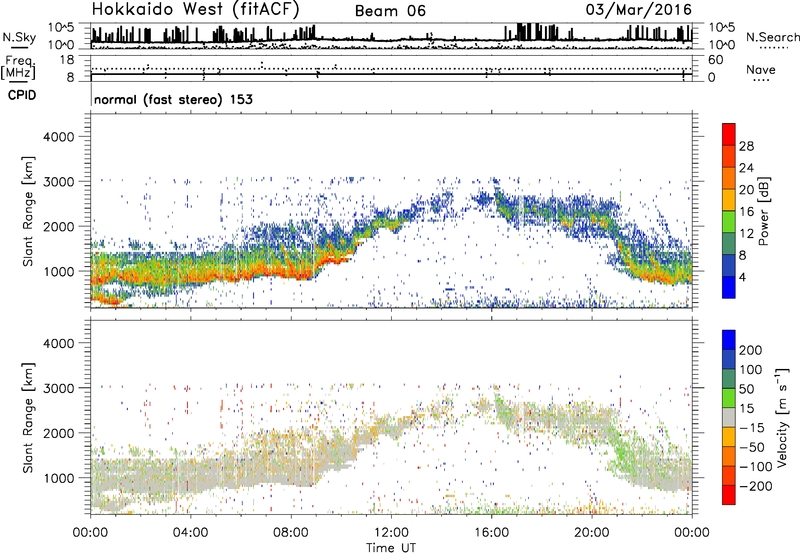Click the "Velocity [m s-1]" colorbar label
This screenshot has height=554, width=800.
[x=781, y=417]
